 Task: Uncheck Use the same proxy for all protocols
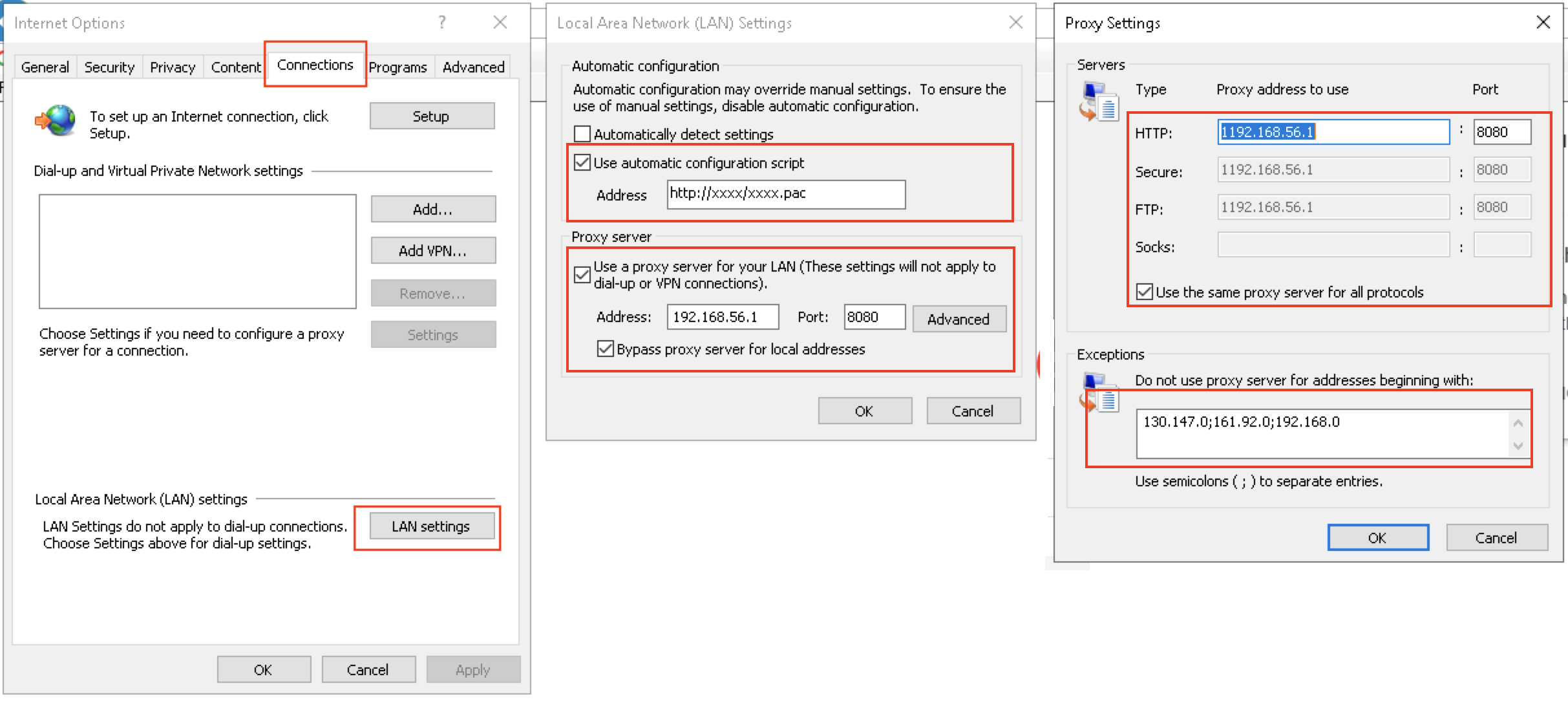pyautogui.click(x=1144, y=292)
